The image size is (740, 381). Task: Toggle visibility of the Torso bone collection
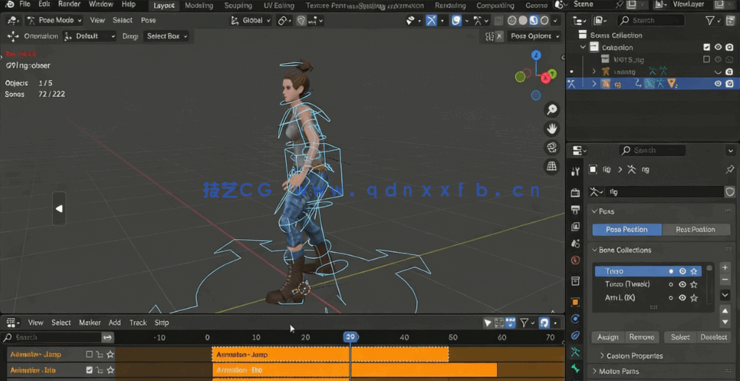(x=682, y=271)
